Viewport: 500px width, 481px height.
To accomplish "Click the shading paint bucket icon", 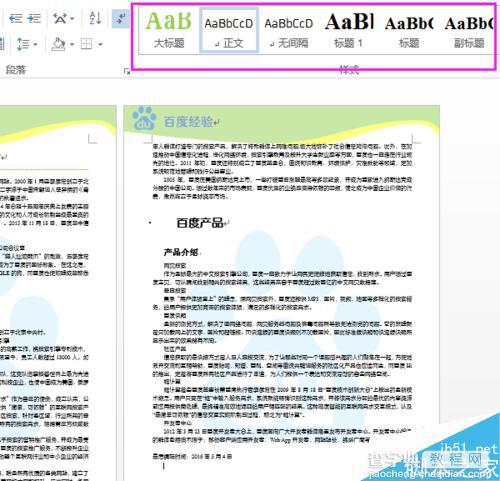I will [x=58, y=44].
